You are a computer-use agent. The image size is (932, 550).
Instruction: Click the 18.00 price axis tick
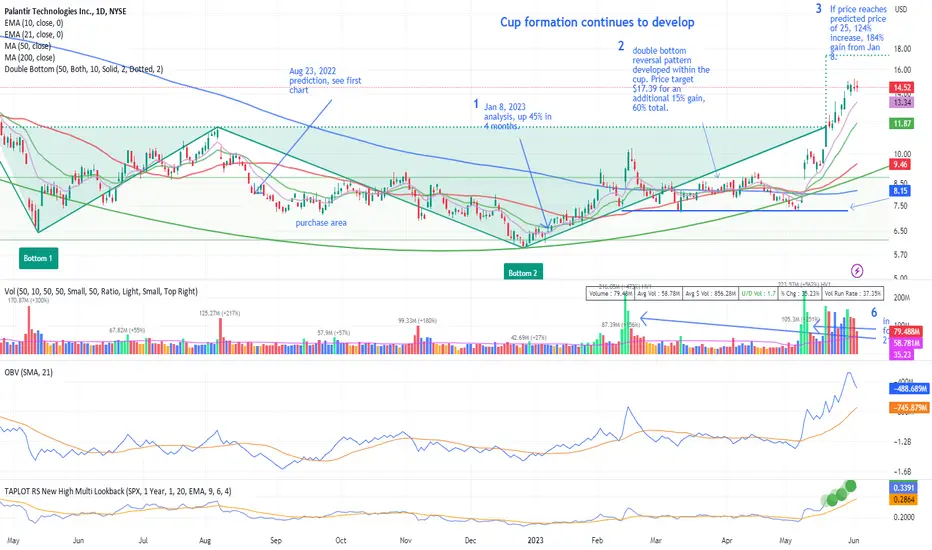click(902, 49)
